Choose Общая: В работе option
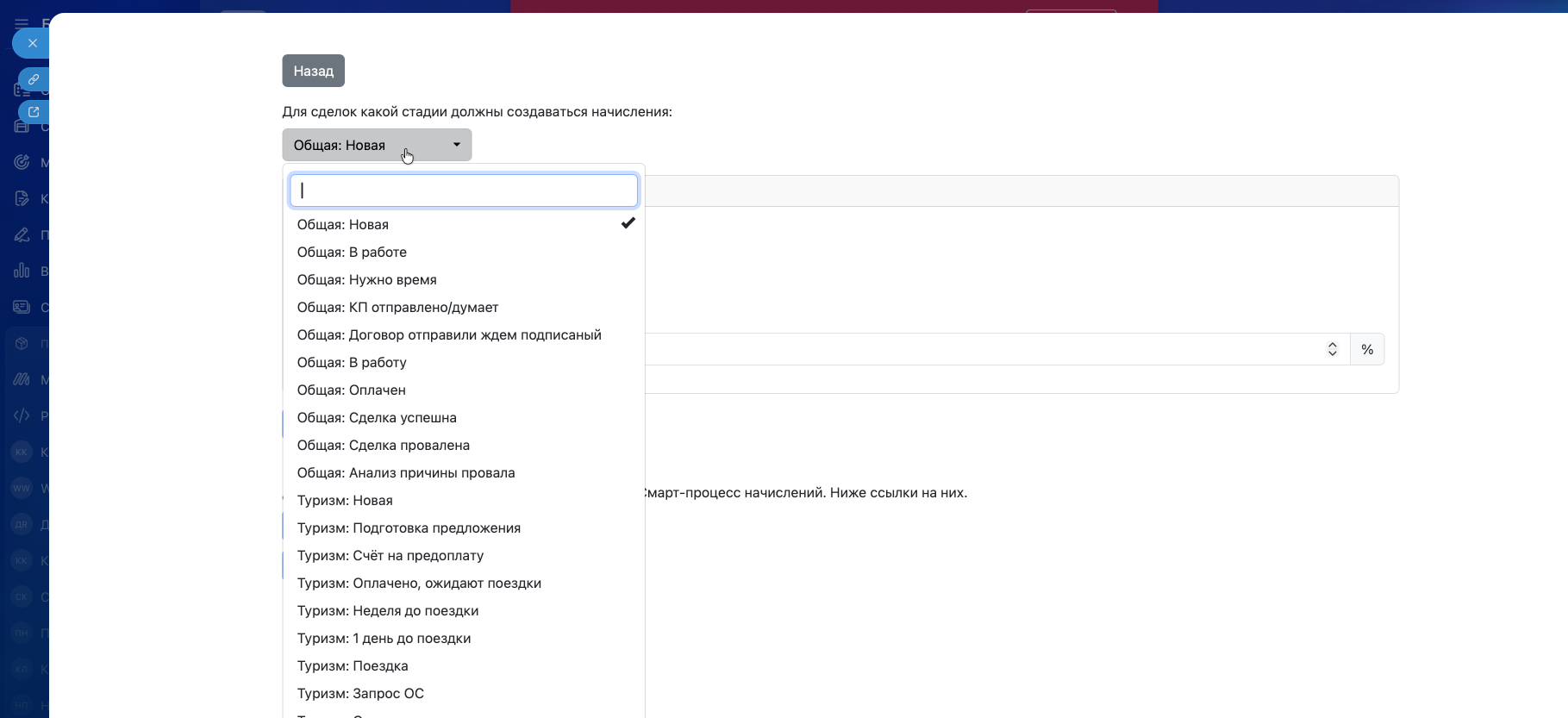 pyautogui.click(x=464, y=252)
